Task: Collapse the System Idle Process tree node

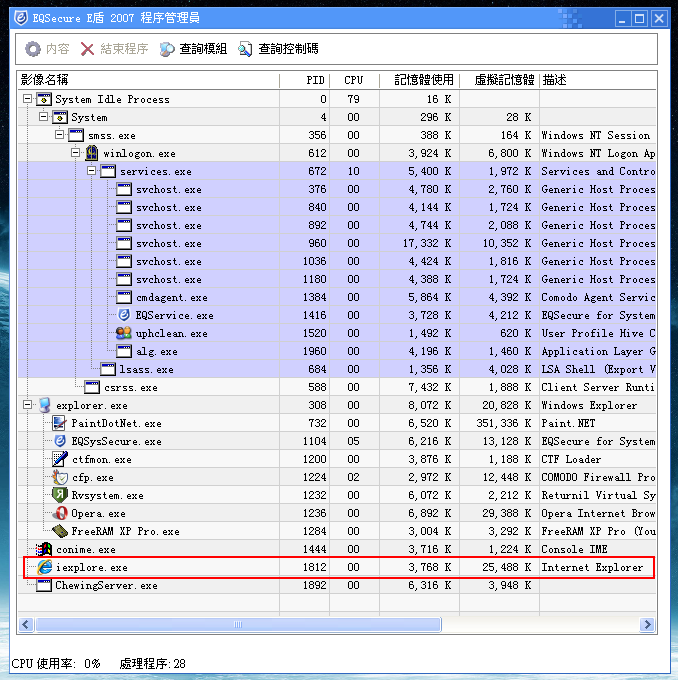Action: tap(27, 99)
